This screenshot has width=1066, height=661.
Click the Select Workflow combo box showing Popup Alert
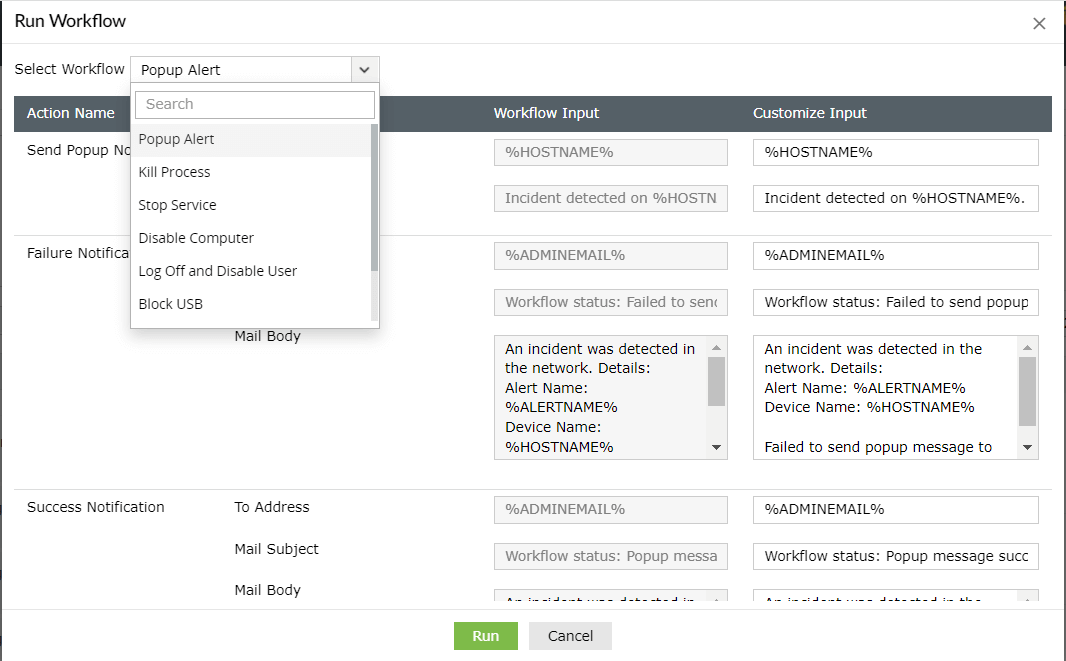click(255, 69)
